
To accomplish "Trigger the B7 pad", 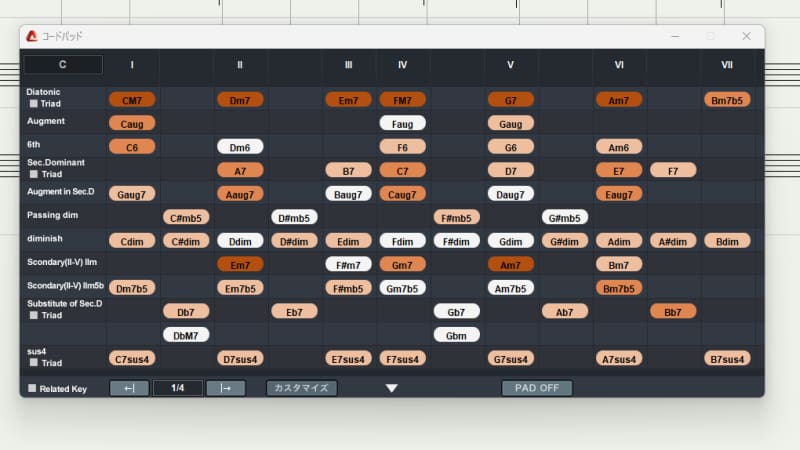I will click(x=348, y=170).
